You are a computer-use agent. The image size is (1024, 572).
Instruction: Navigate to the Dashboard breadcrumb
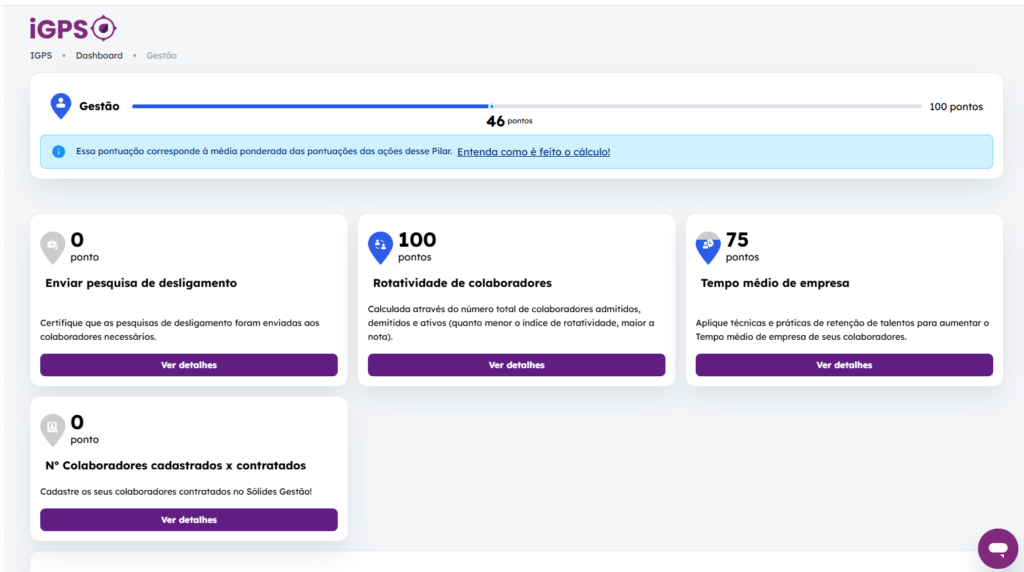point(99,56)
